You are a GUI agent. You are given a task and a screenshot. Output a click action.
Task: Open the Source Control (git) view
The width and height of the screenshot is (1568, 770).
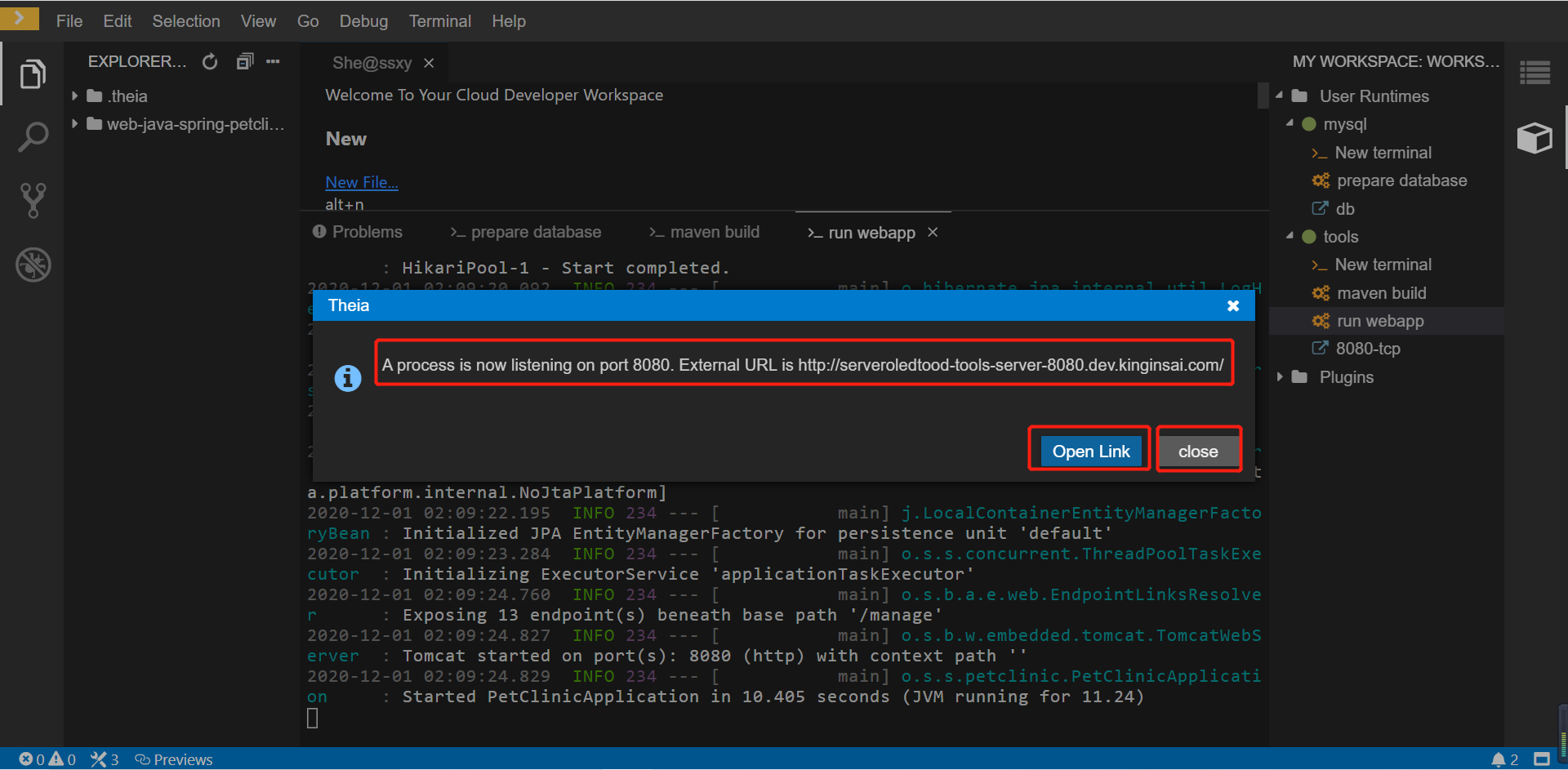33,200
